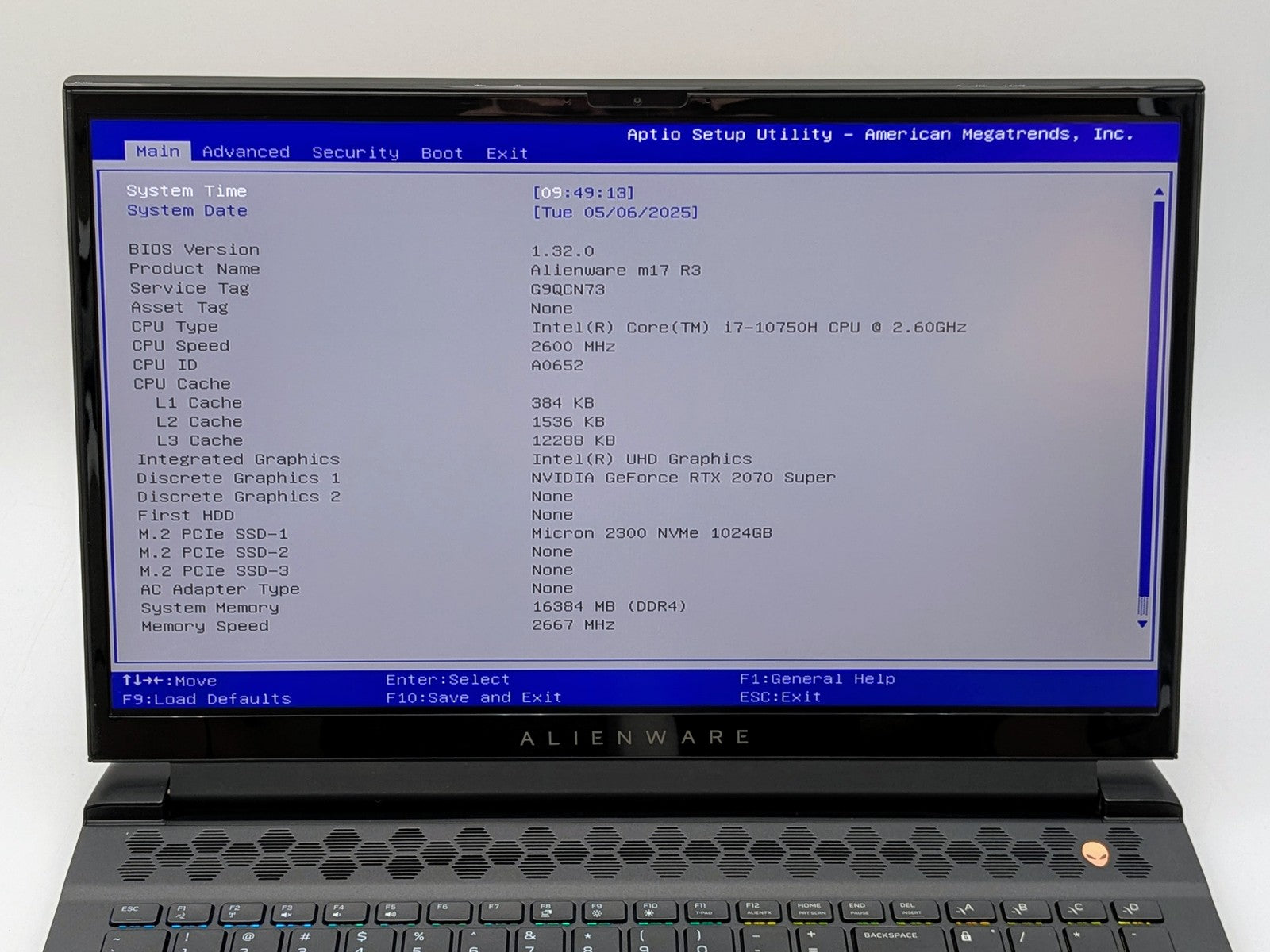Click the F1:General Help hint
The height and width of the screenshot is (952, 1270).
pyautogui.click(x=818, y=679)
